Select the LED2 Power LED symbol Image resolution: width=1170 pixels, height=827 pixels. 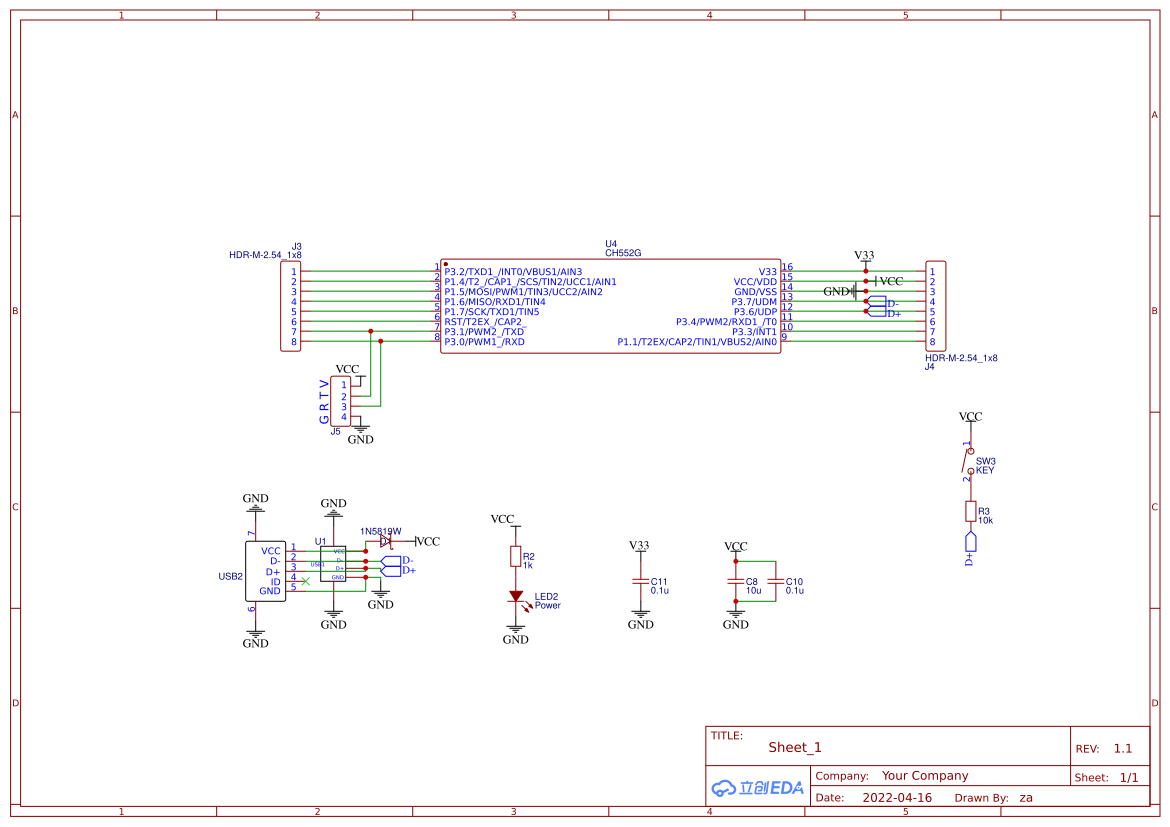(516, 596)
